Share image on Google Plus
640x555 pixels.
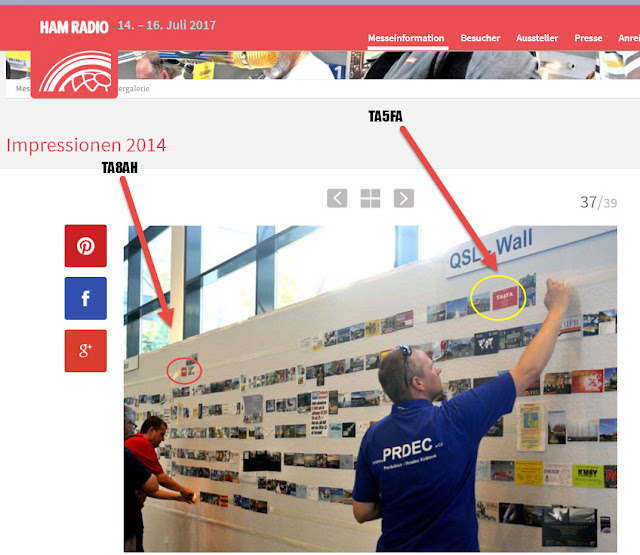(x=86, y=351)
